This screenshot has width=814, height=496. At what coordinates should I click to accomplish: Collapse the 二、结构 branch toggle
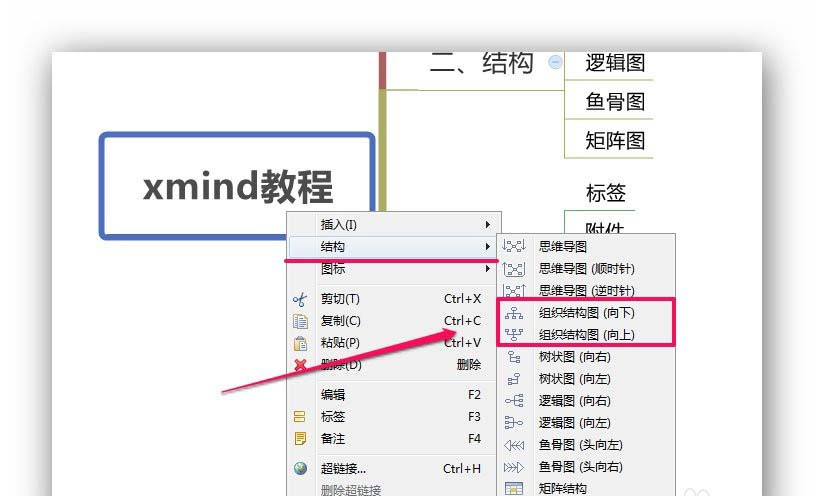[x=555, y=62]
